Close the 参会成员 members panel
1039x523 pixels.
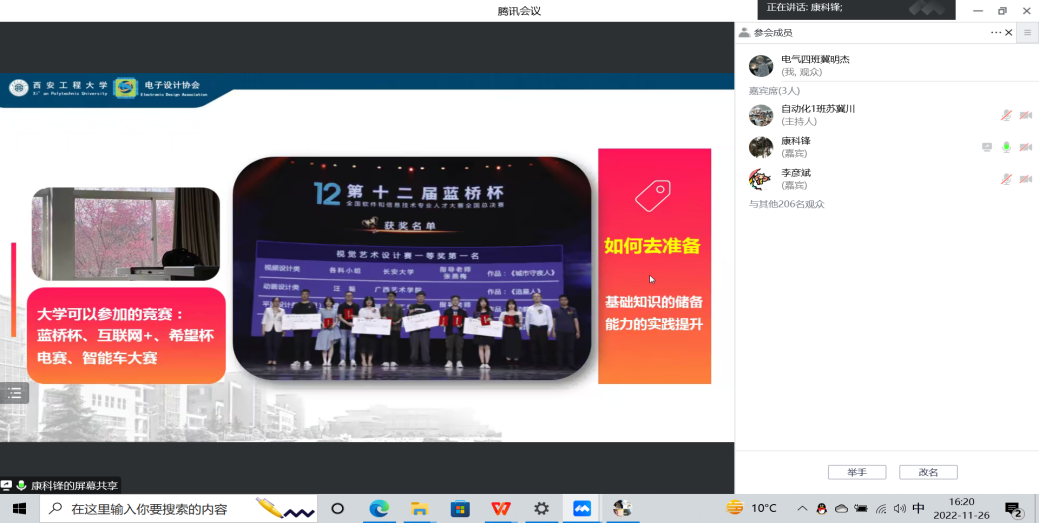[1009, 32]
